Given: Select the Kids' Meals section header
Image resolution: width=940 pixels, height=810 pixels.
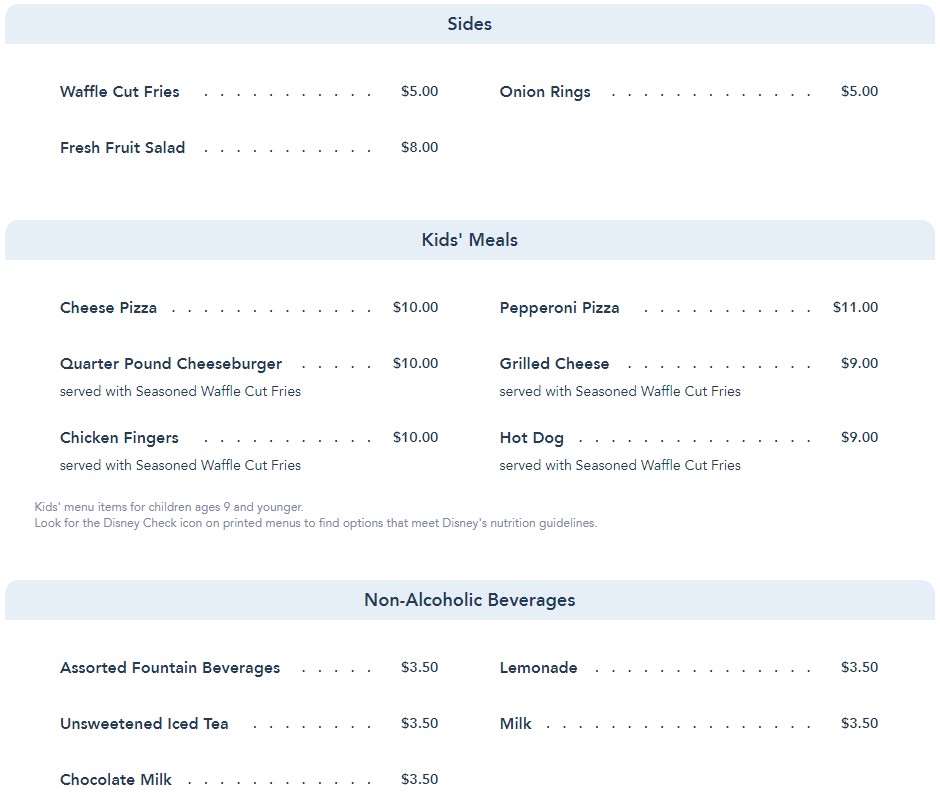Looking at the screenshot, I should [x=469, y=240].
